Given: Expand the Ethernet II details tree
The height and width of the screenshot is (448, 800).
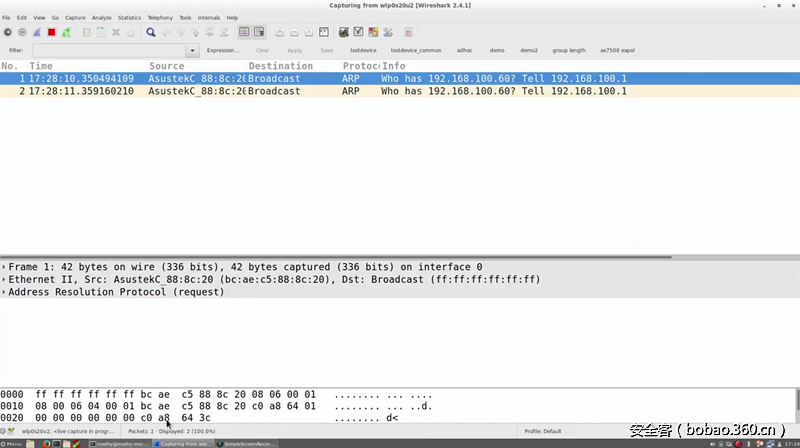Looking at the screenshot, I should pos(4,280).
